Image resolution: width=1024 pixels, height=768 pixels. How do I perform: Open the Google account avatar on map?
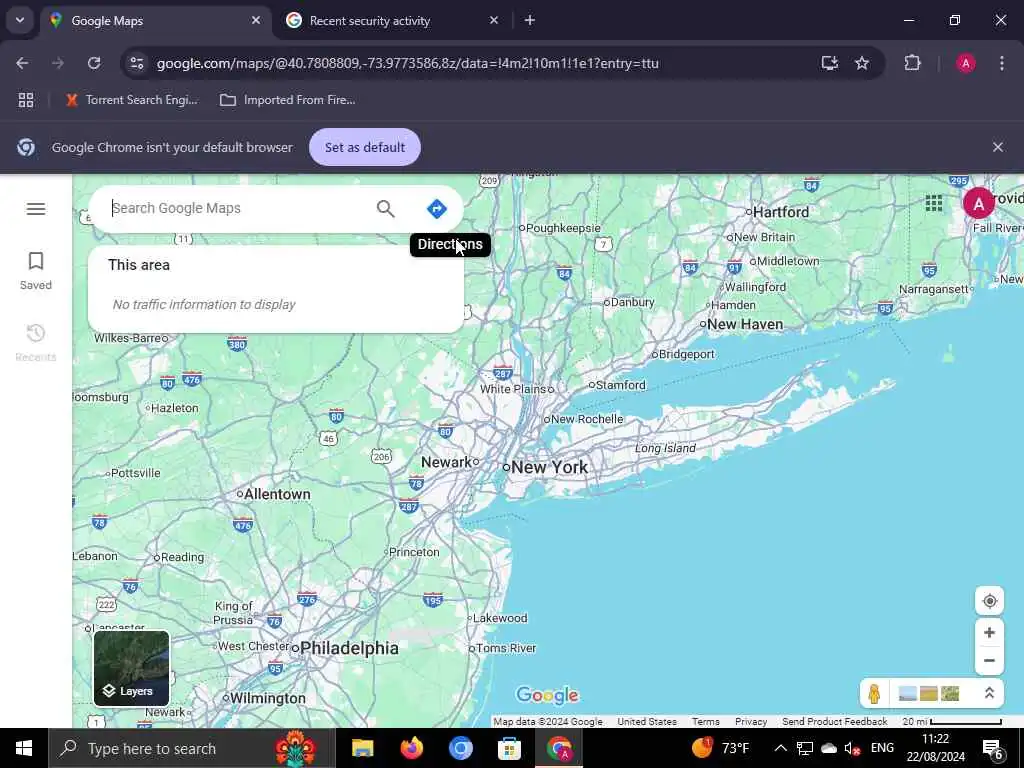coord(978,204)
